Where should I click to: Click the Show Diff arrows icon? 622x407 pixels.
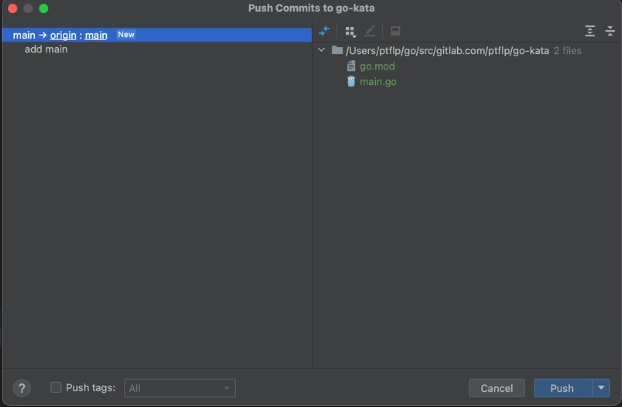pyautogui.click(x=324, y=31)
